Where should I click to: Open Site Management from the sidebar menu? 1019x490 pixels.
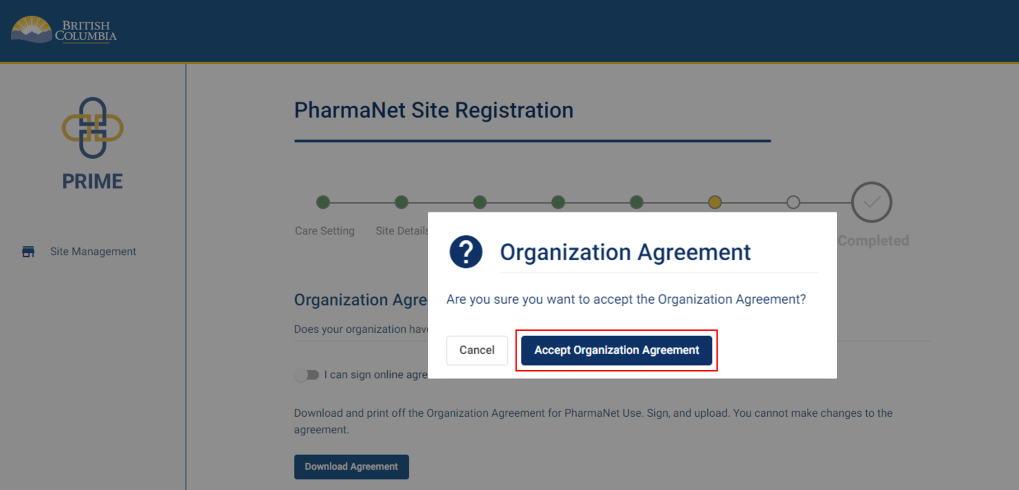click(93, 252)
